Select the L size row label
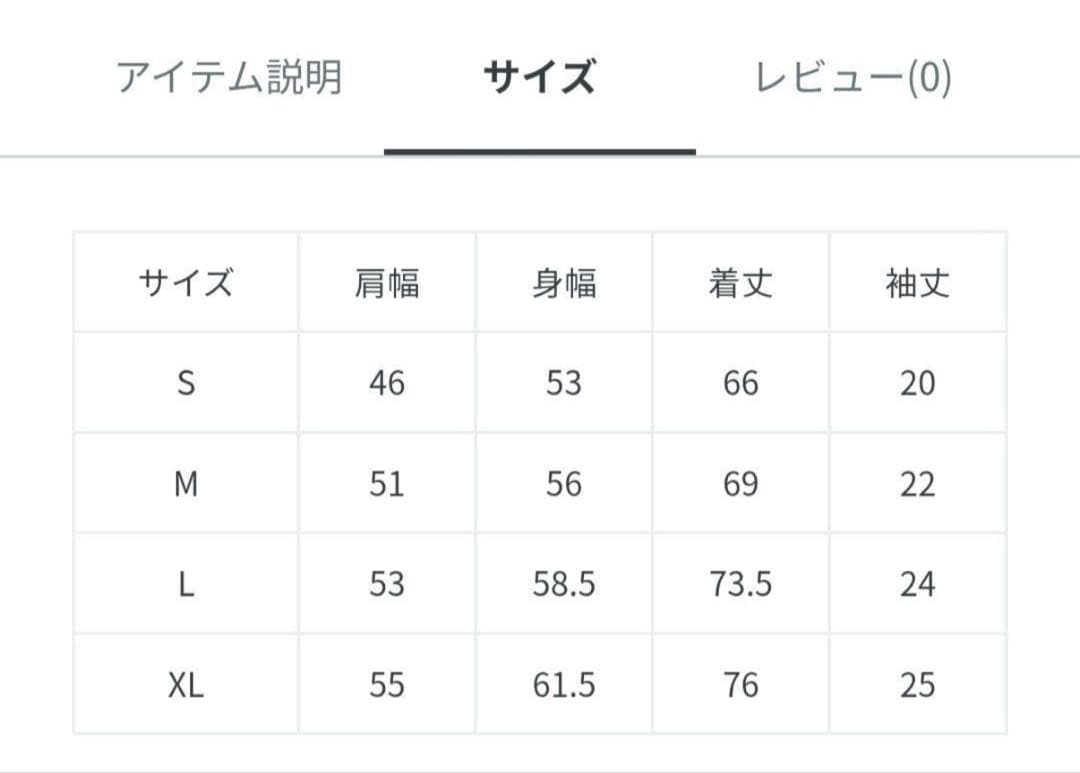The image size is (1080, 773). point(186,584)
